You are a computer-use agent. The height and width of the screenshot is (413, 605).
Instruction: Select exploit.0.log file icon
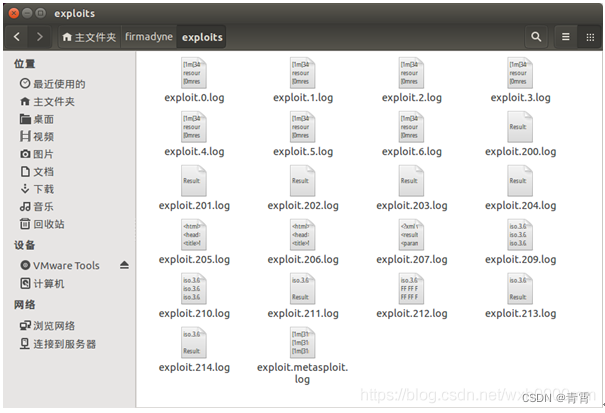[194, 73]
